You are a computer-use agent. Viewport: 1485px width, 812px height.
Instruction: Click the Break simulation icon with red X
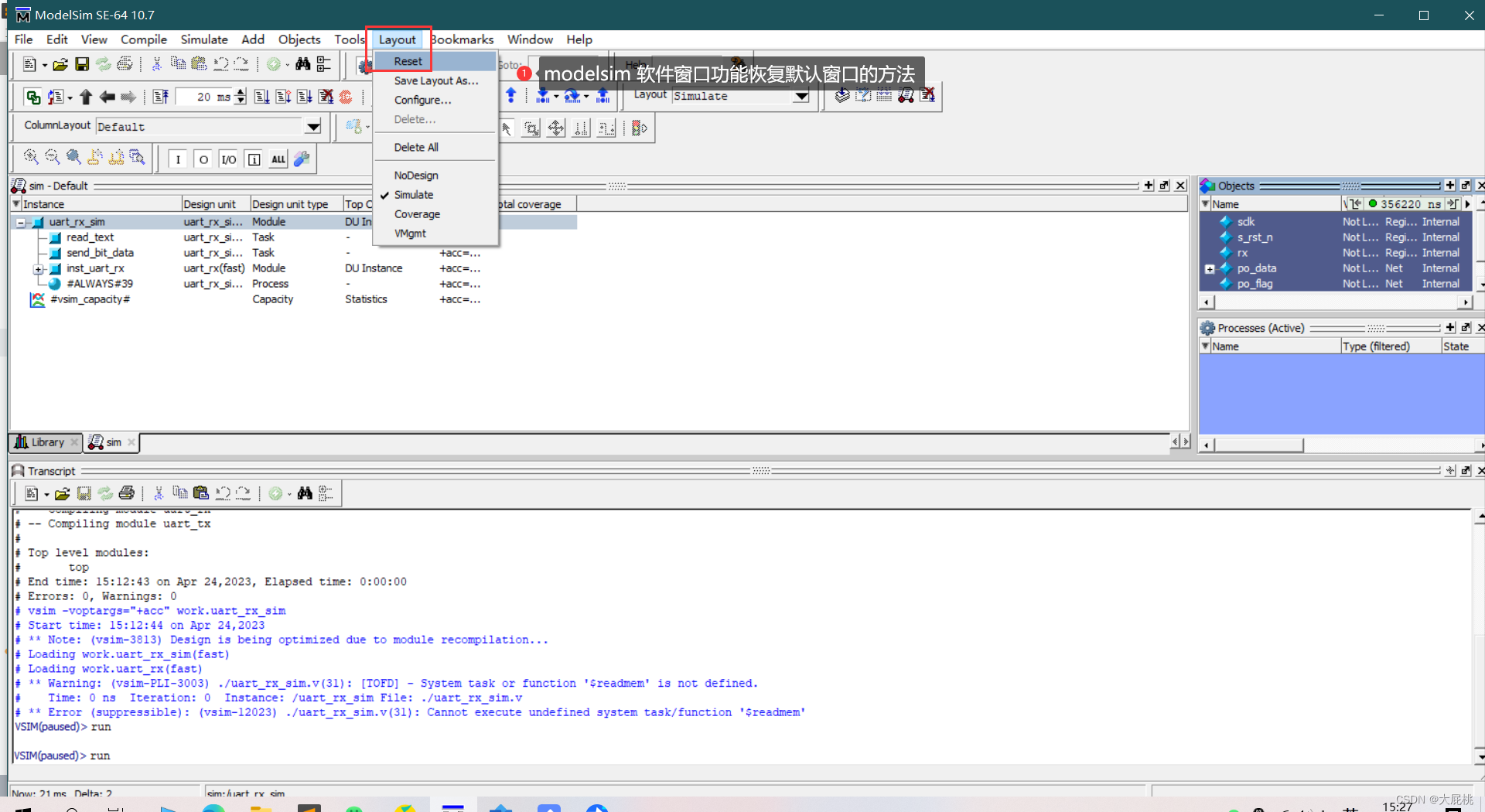pyautogui.click(x=326, y=97)
